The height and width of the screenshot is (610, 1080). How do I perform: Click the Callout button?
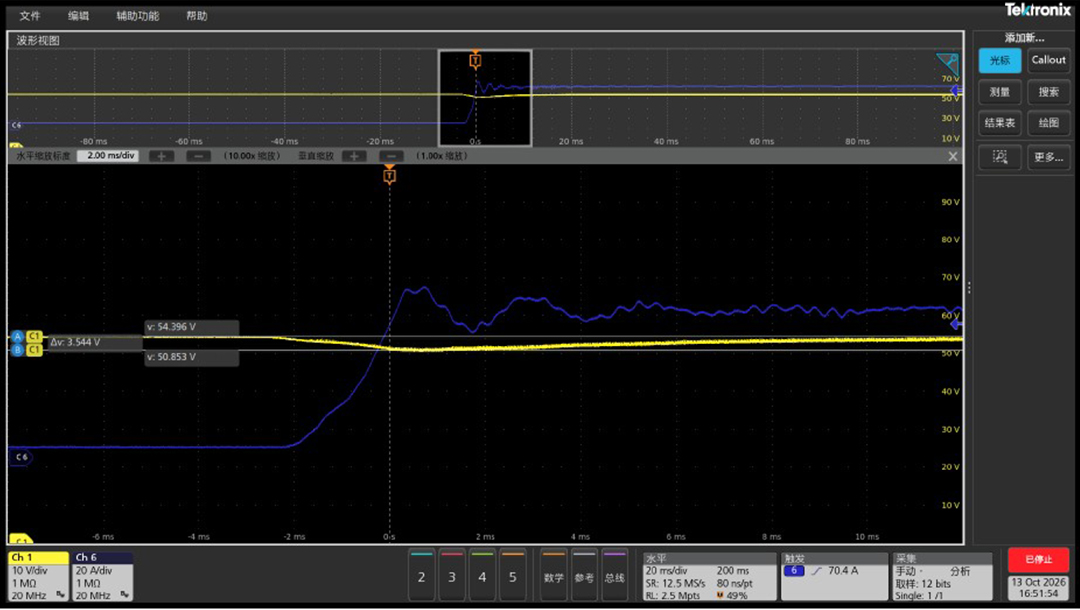(1048, 61)
